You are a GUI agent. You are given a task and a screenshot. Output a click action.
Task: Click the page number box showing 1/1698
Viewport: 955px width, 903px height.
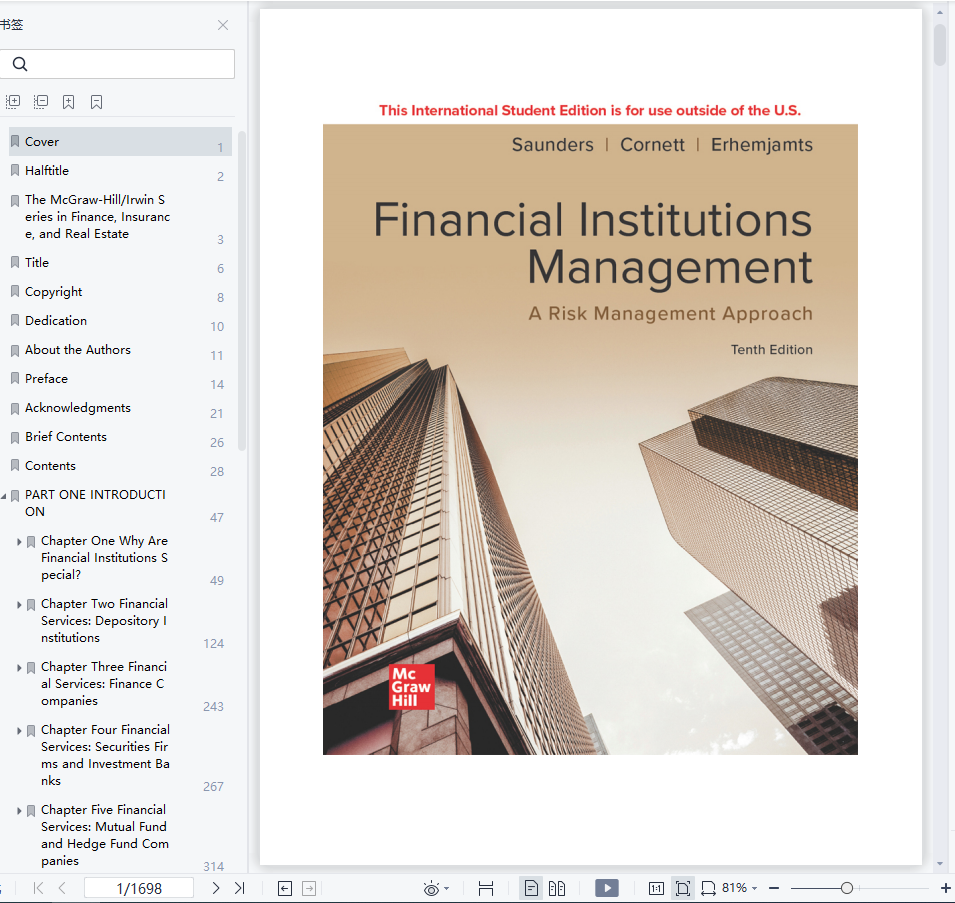pos(139,888)
